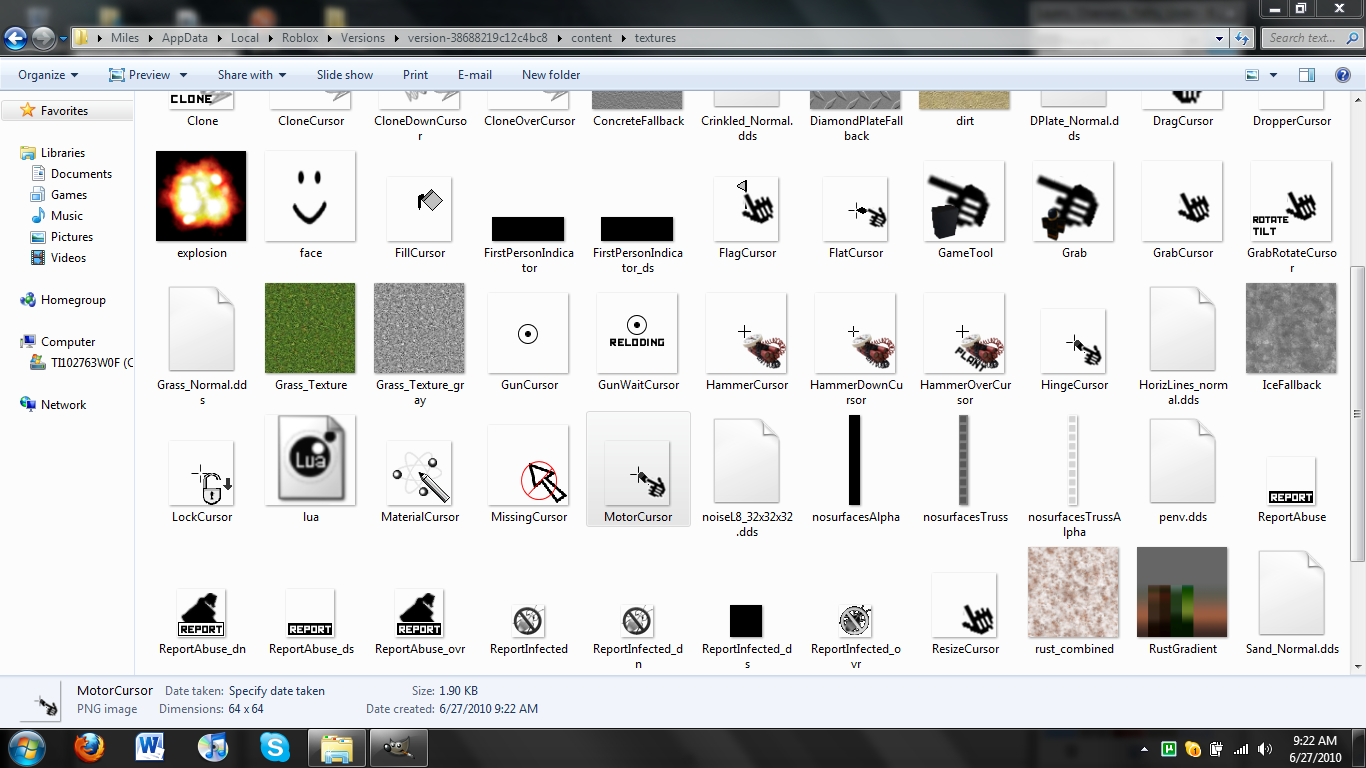Image resolution: width=1366 pixels, height=768 pixels.
Task: Click the refresh icon beside the address bar
Action: click(x=1241, y=38)
